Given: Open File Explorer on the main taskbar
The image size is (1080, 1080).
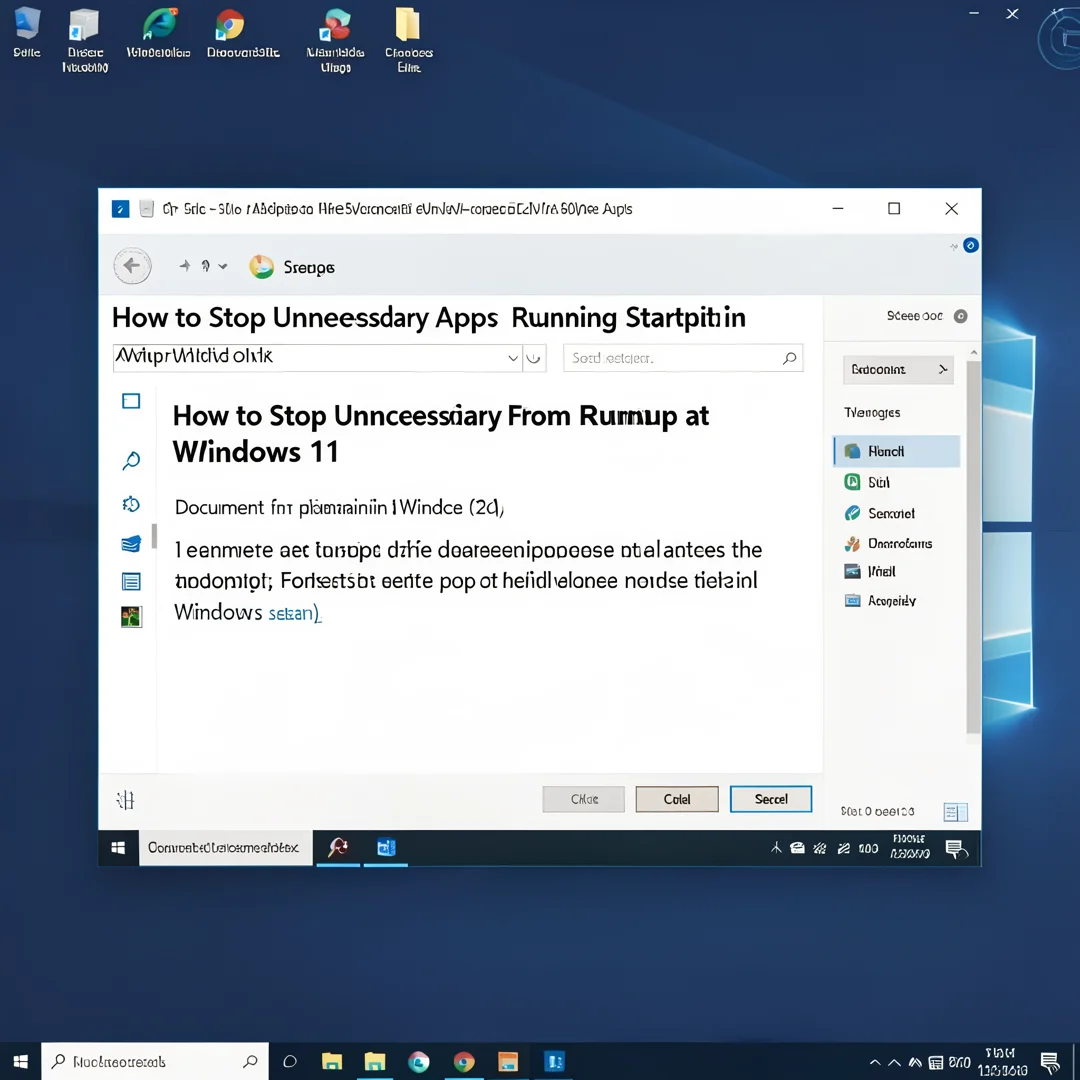Looking at the screenshot, I should (x=332, y=1061).
